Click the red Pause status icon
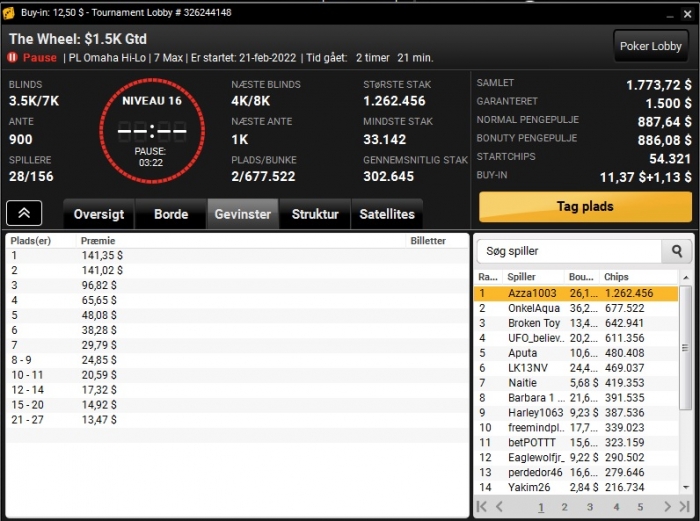This screenshot has height=521, width=700. pos(12,58)
